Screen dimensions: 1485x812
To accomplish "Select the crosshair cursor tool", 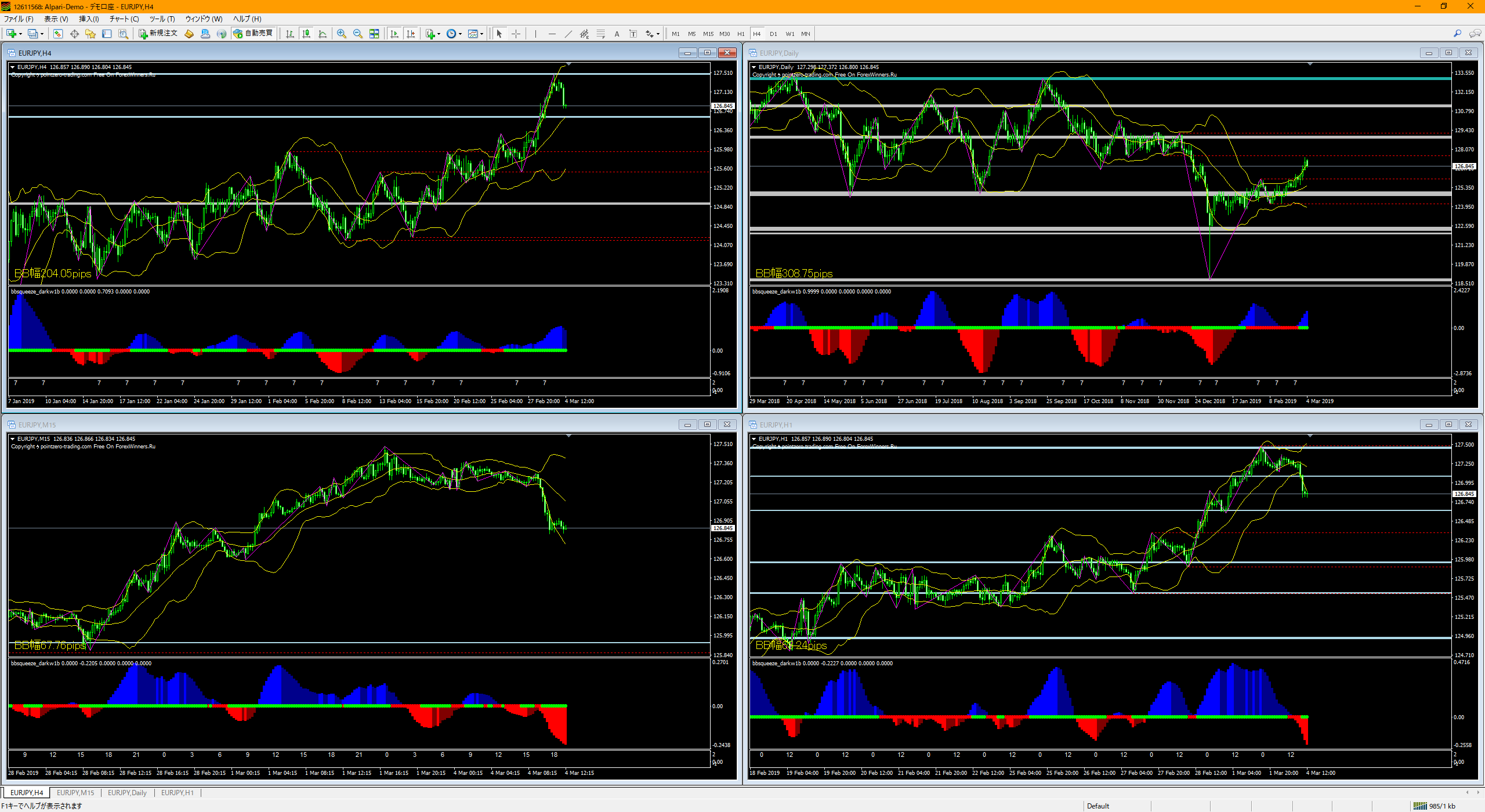I will [x=515, y=34].
